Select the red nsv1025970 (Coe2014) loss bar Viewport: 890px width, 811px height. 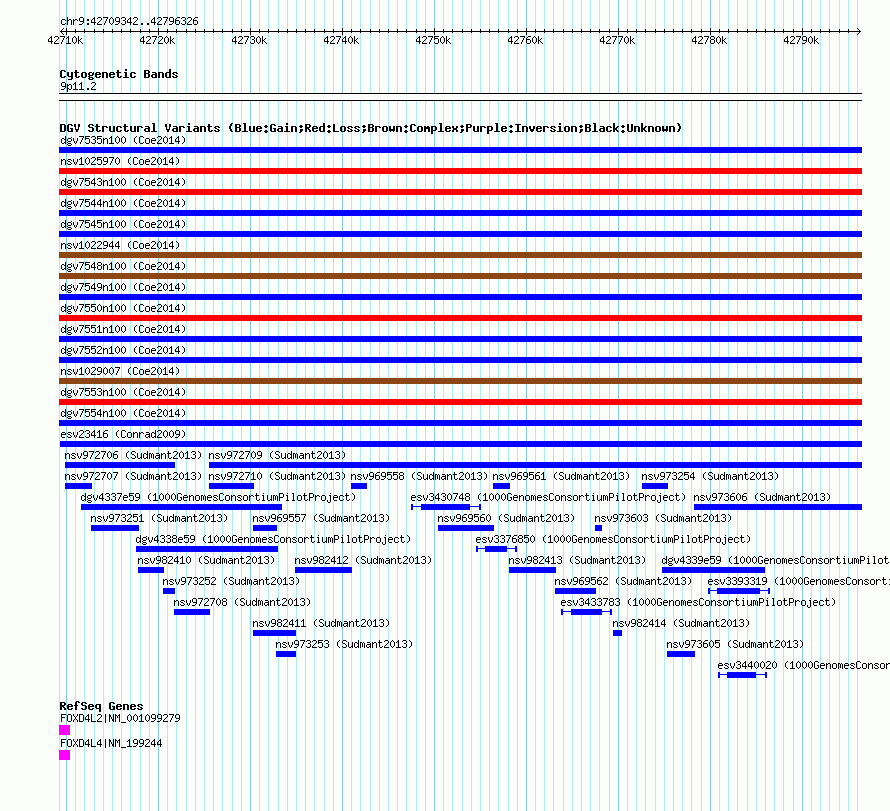pyautogui.click(x=460, y=171)
